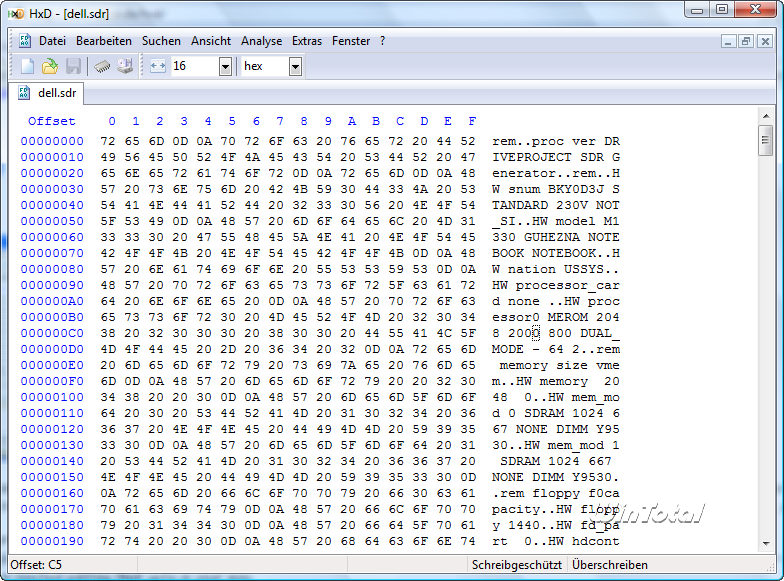
Task: Click the Offset column header
Action: pos(51,121)
